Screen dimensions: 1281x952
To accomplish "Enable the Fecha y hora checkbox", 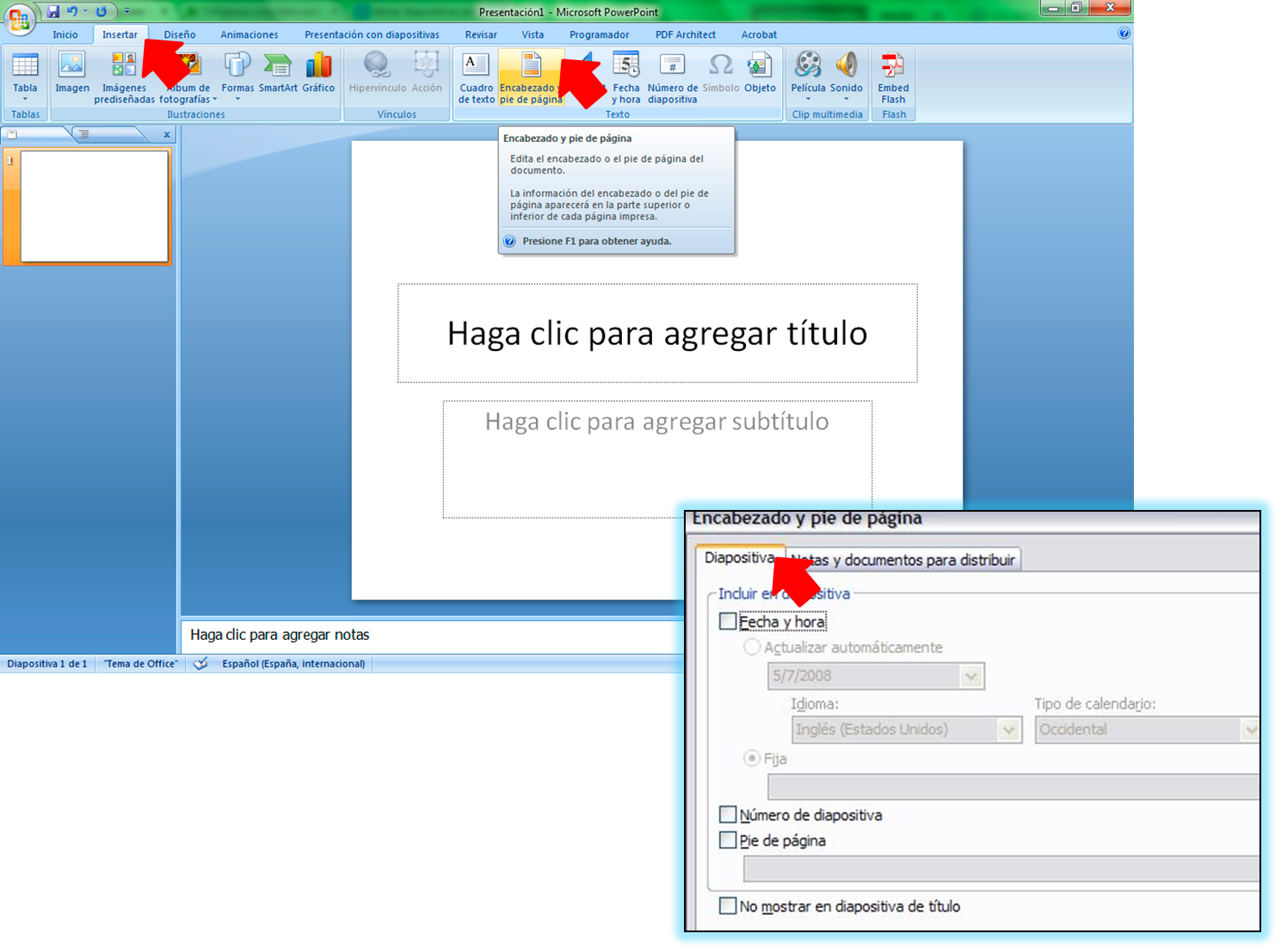I will click(728, 621).
